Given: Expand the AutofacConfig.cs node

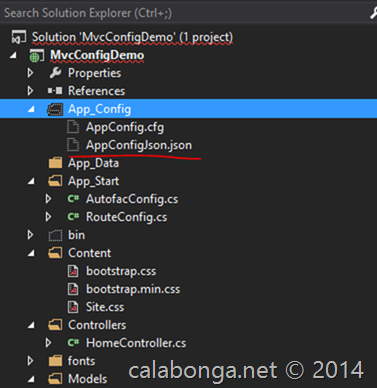Looking at the screenshot, I should [49, 199].
